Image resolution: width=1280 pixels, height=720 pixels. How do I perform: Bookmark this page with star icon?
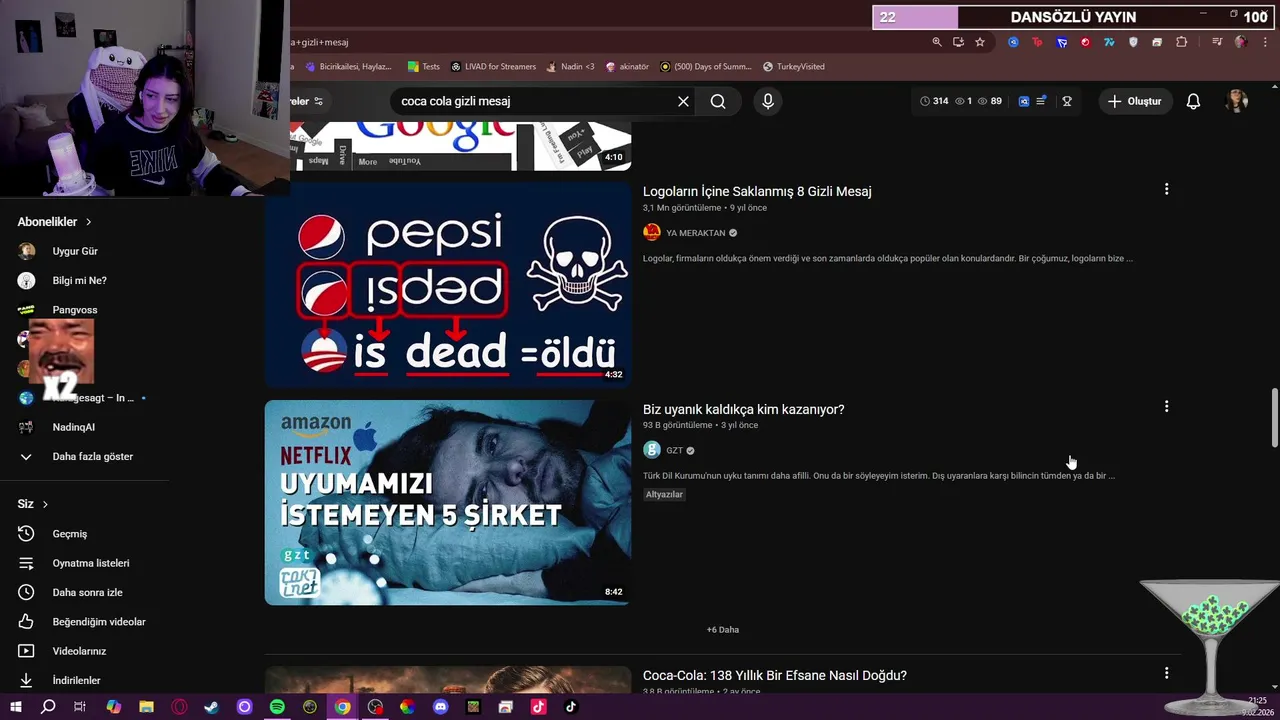coord(980,42)
